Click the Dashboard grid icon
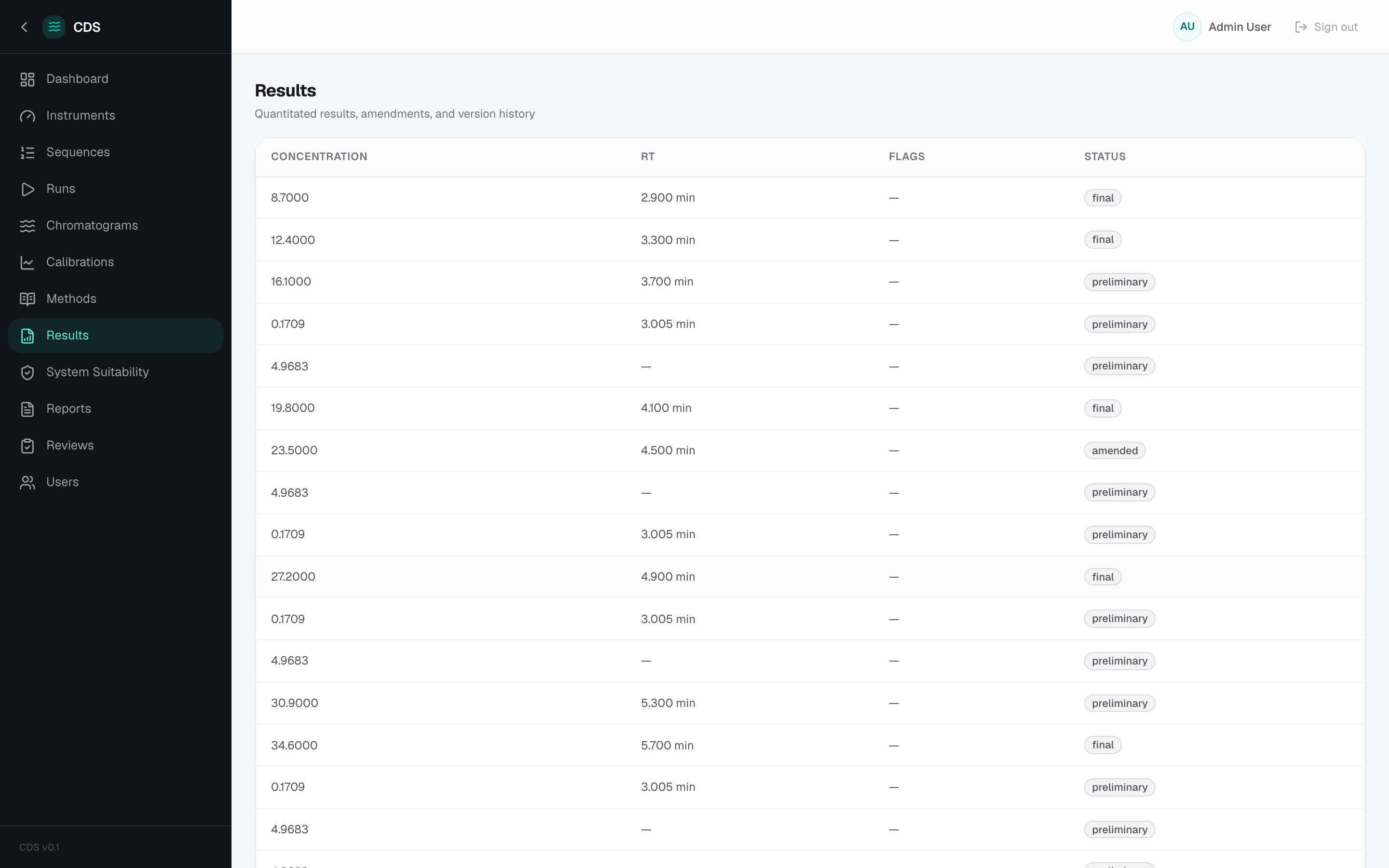Screen dimensions: 1389x868 pyautogui.click(x=27, y=79)
